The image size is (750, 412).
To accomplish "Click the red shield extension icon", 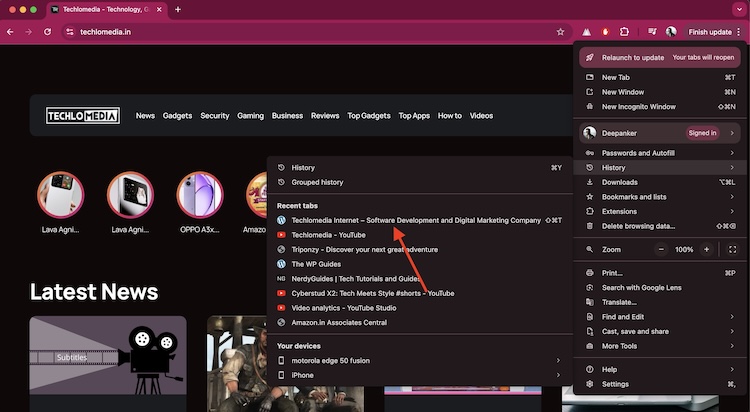I will click(x=605, y=32).
